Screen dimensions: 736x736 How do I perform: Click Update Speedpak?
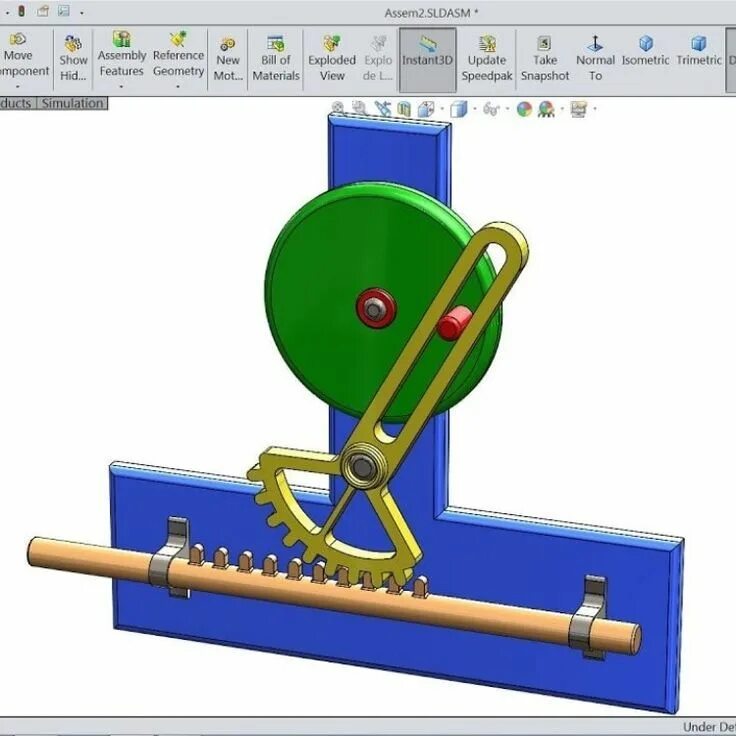487,60
